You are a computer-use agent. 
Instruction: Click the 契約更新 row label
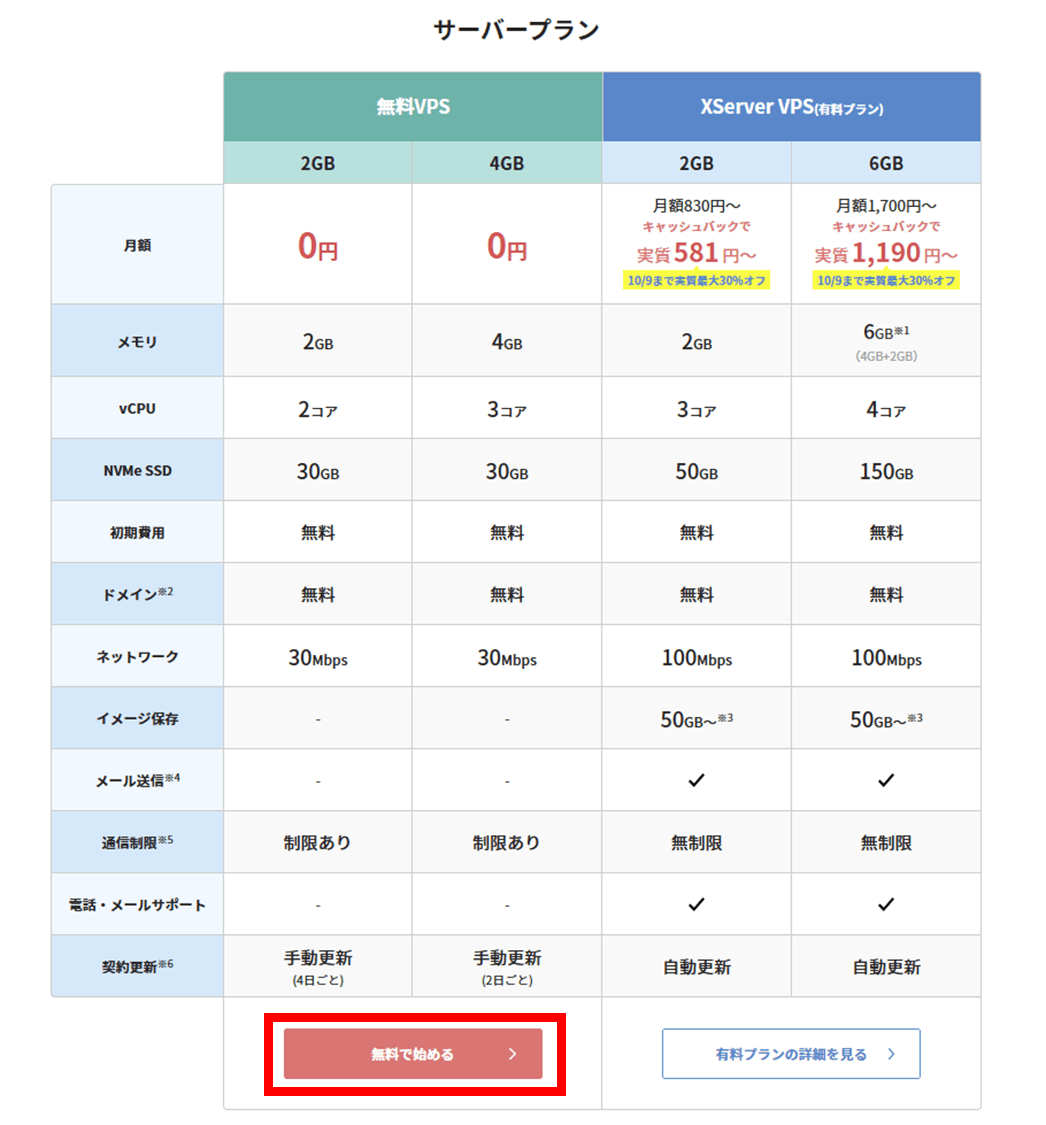click(137, 966)
